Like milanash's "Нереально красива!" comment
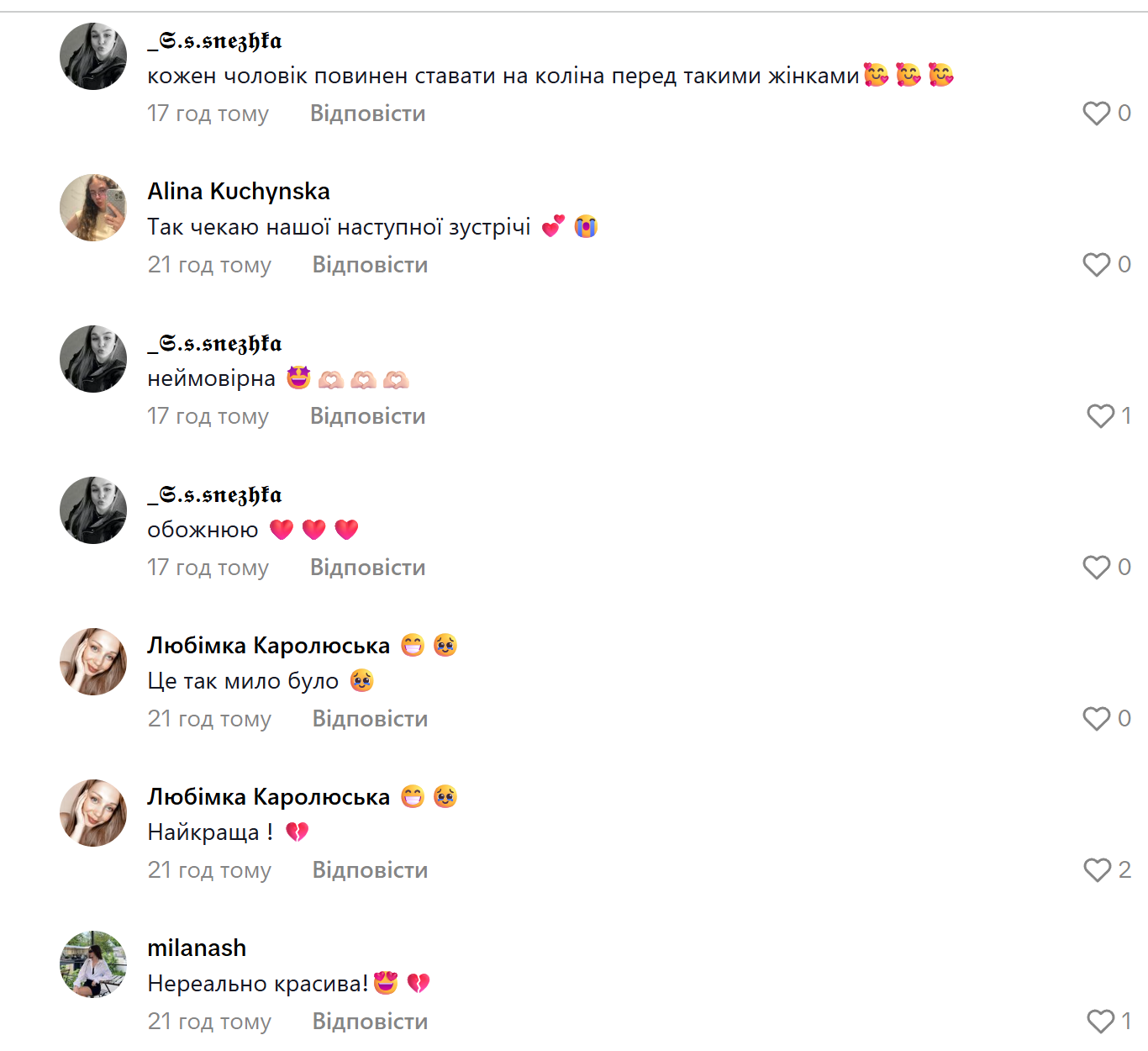Viewport: 1148px width, 1051px height. point(1100,1022)
